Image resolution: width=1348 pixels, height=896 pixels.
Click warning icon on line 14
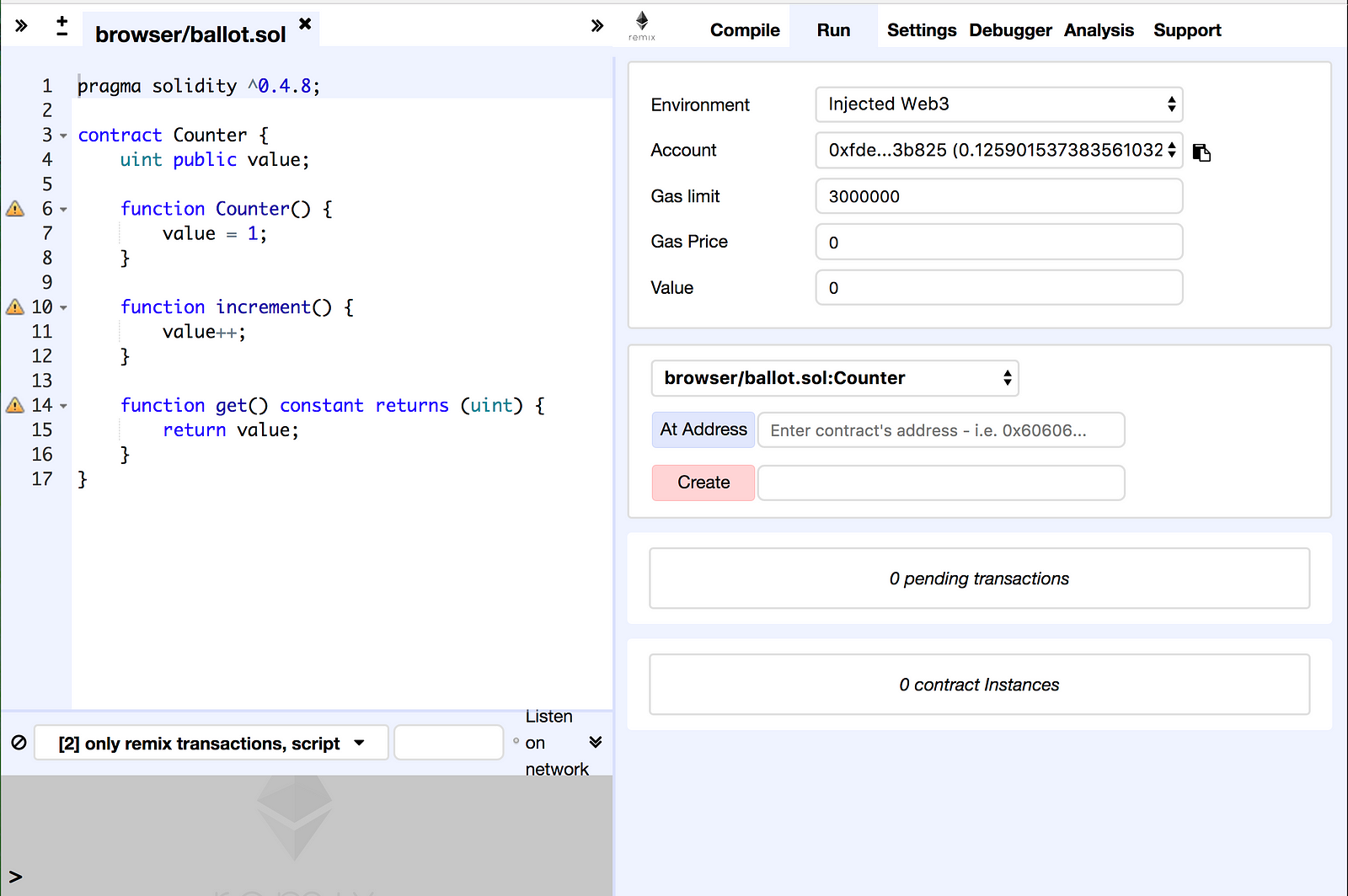pos(15,406)
